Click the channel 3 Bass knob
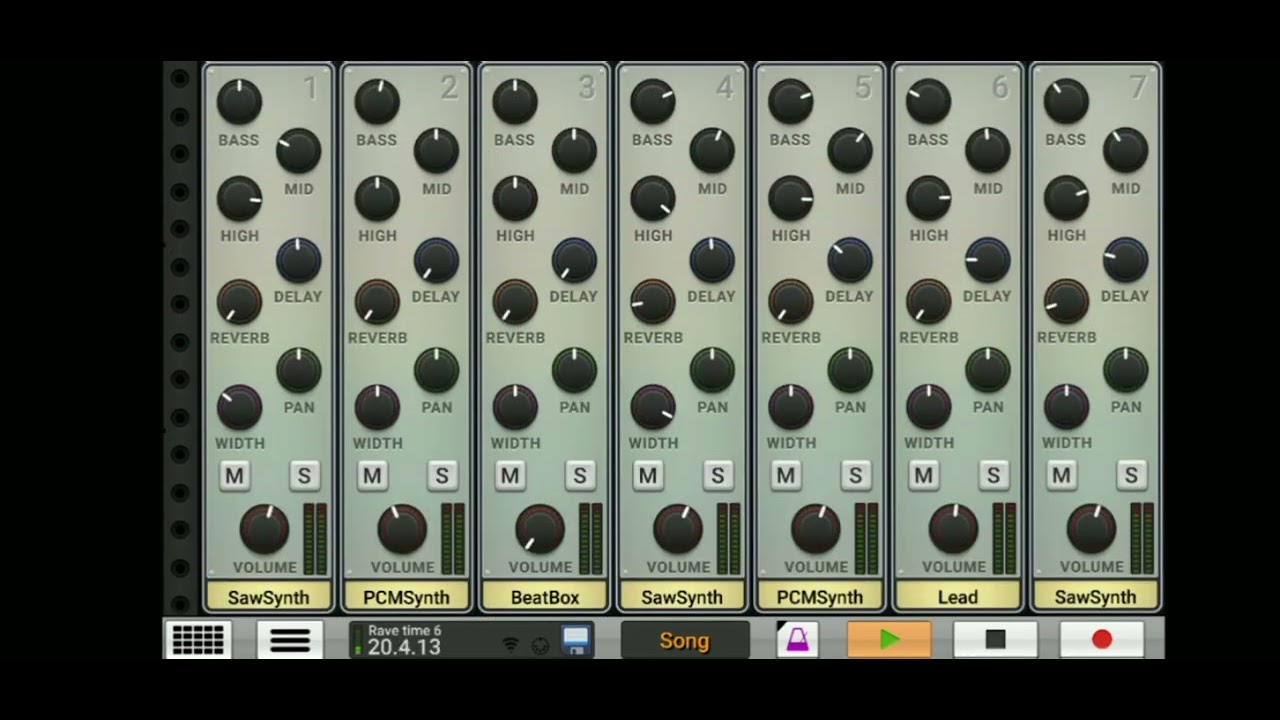The width and height of the screenshot is (1280, 720). pyautogui.click(x=515, y=102)
